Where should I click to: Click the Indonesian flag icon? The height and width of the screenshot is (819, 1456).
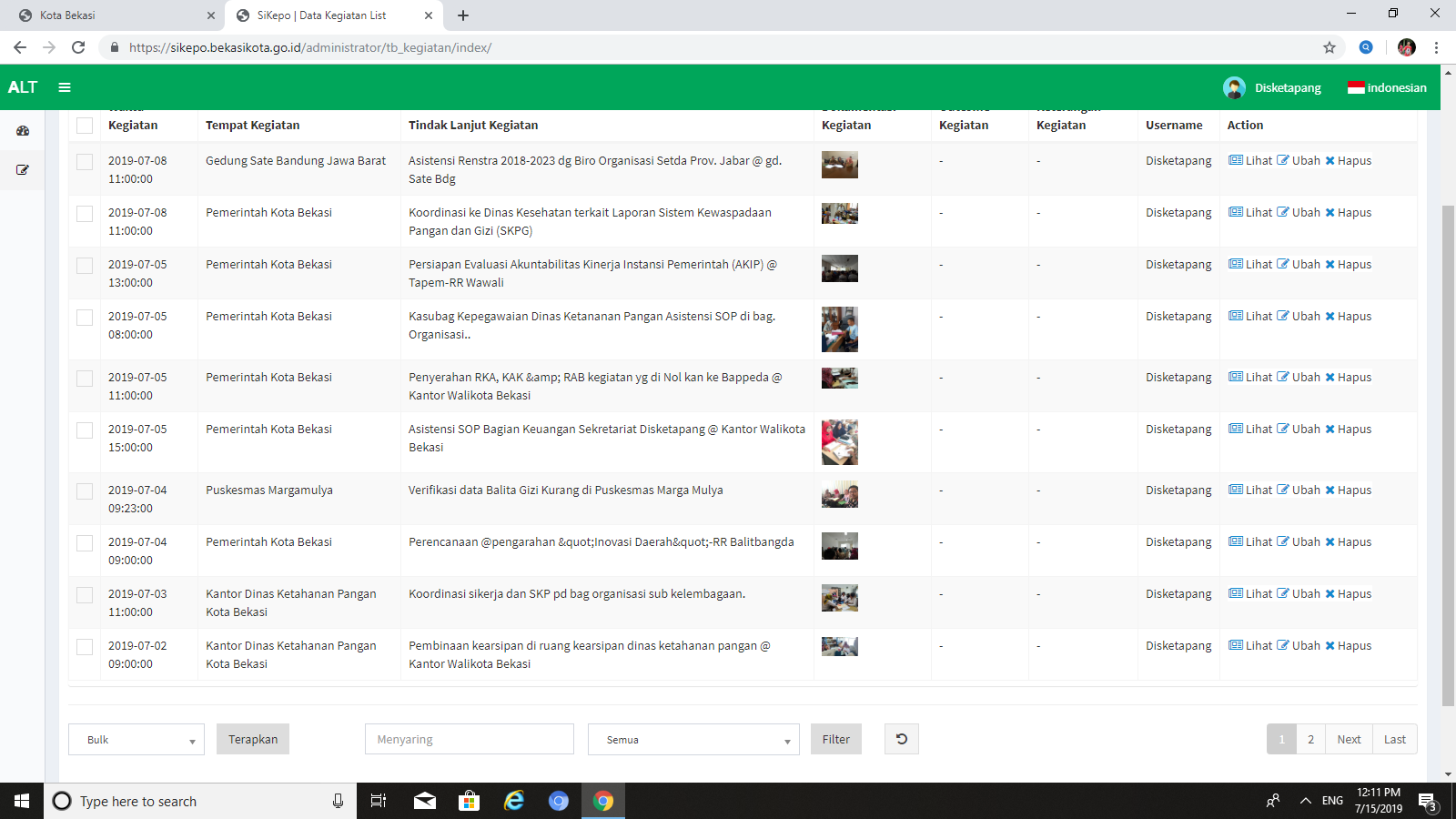tap(1356, 88)
